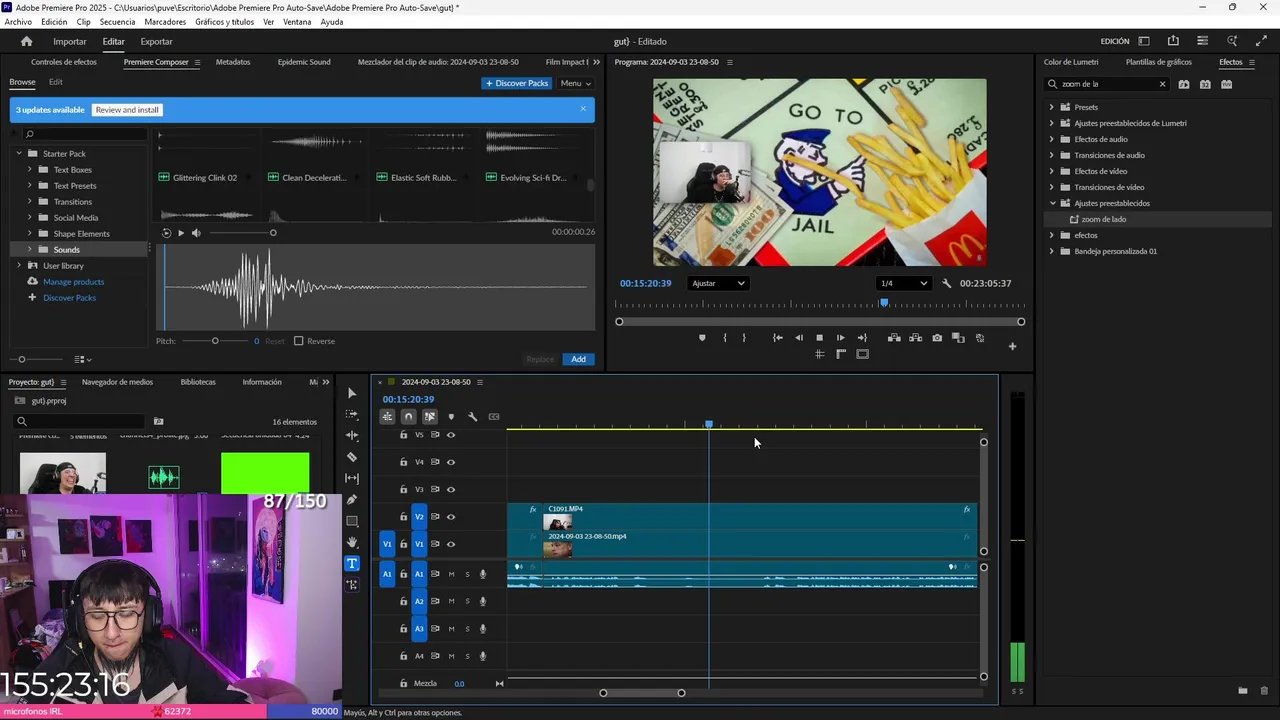The height and width of the screenshot is (720, 1280).
Task: Adjust the Pitch slider
Action: click(214, 341)
